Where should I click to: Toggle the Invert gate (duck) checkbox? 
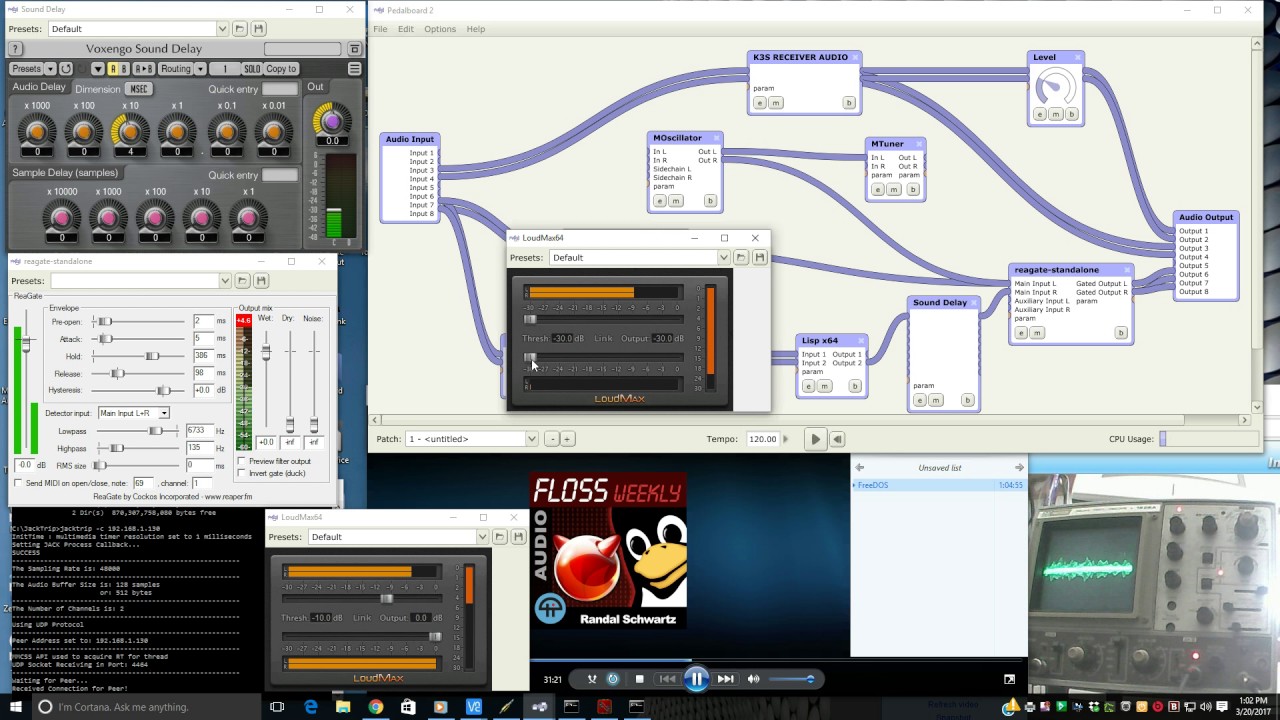tap(243, 473)
